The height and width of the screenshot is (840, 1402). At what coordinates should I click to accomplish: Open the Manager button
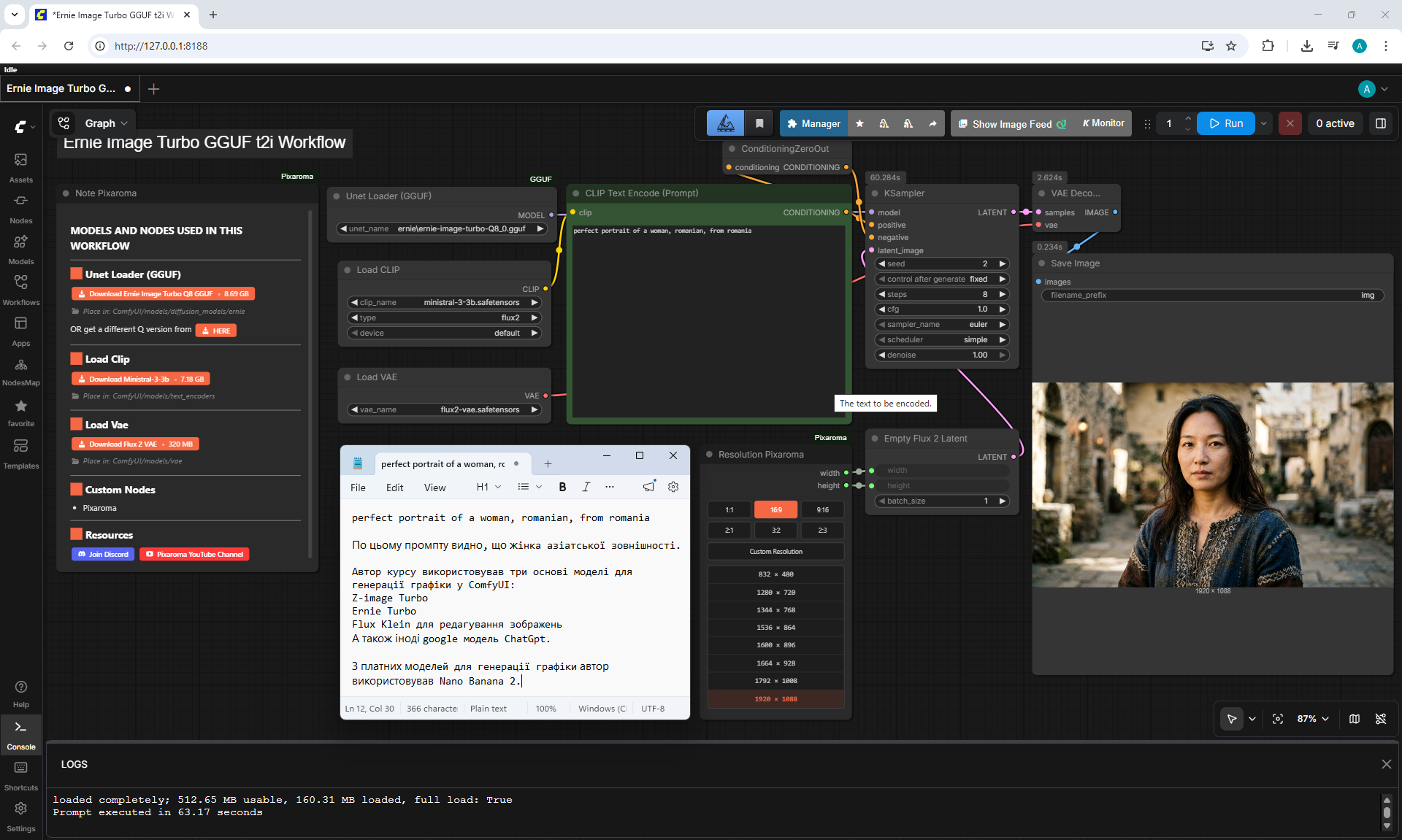click(813, 123)
